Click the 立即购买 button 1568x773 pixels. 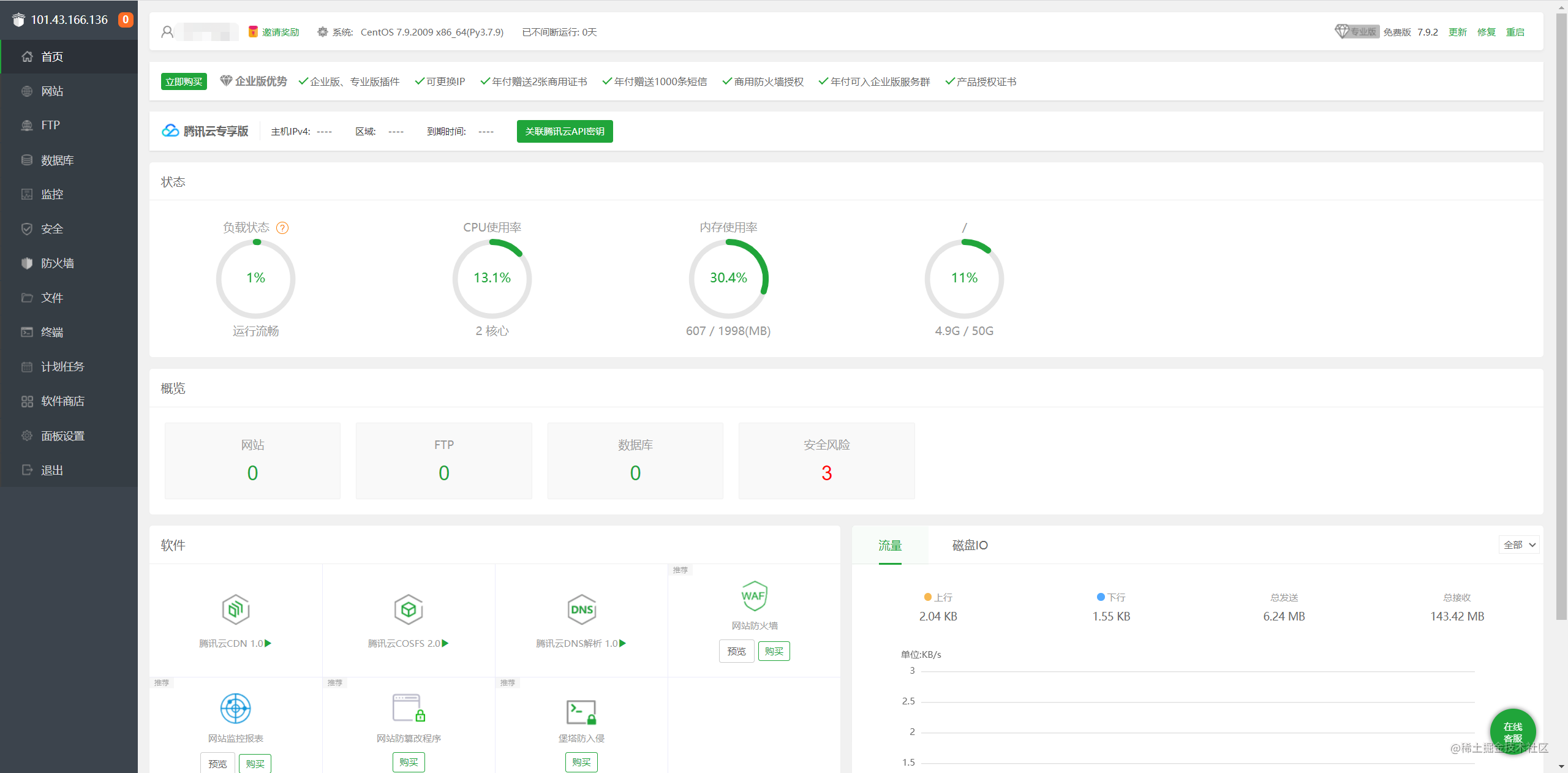tap(184, 81)
